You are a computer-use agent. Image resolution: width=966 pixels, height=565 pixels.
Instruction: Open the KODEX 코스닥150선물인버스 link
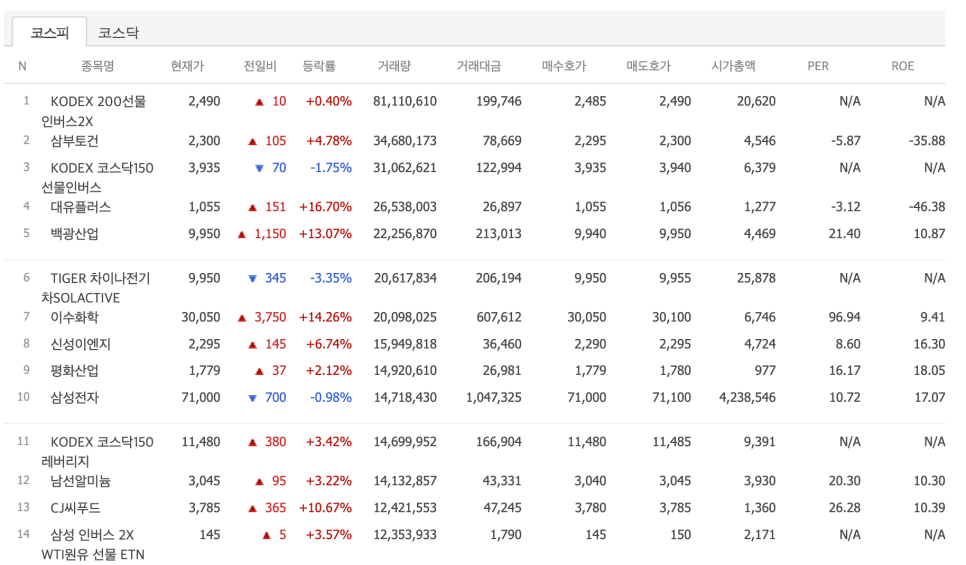pyautogui.click(x=97, y=177)
